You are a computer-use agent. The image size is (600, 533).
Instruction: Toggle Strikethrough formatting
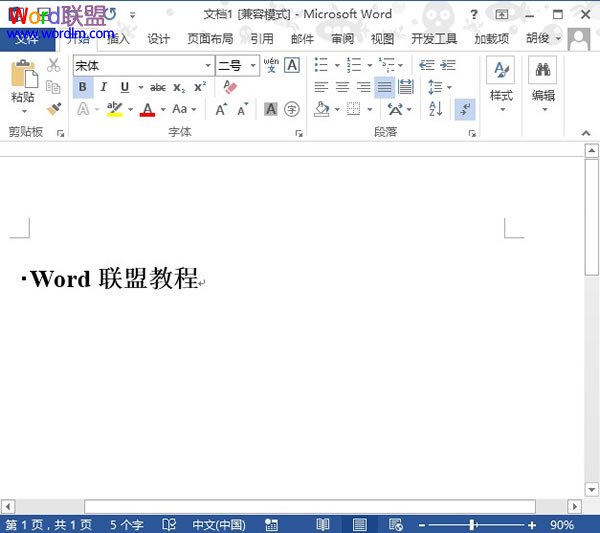[158, 88]
